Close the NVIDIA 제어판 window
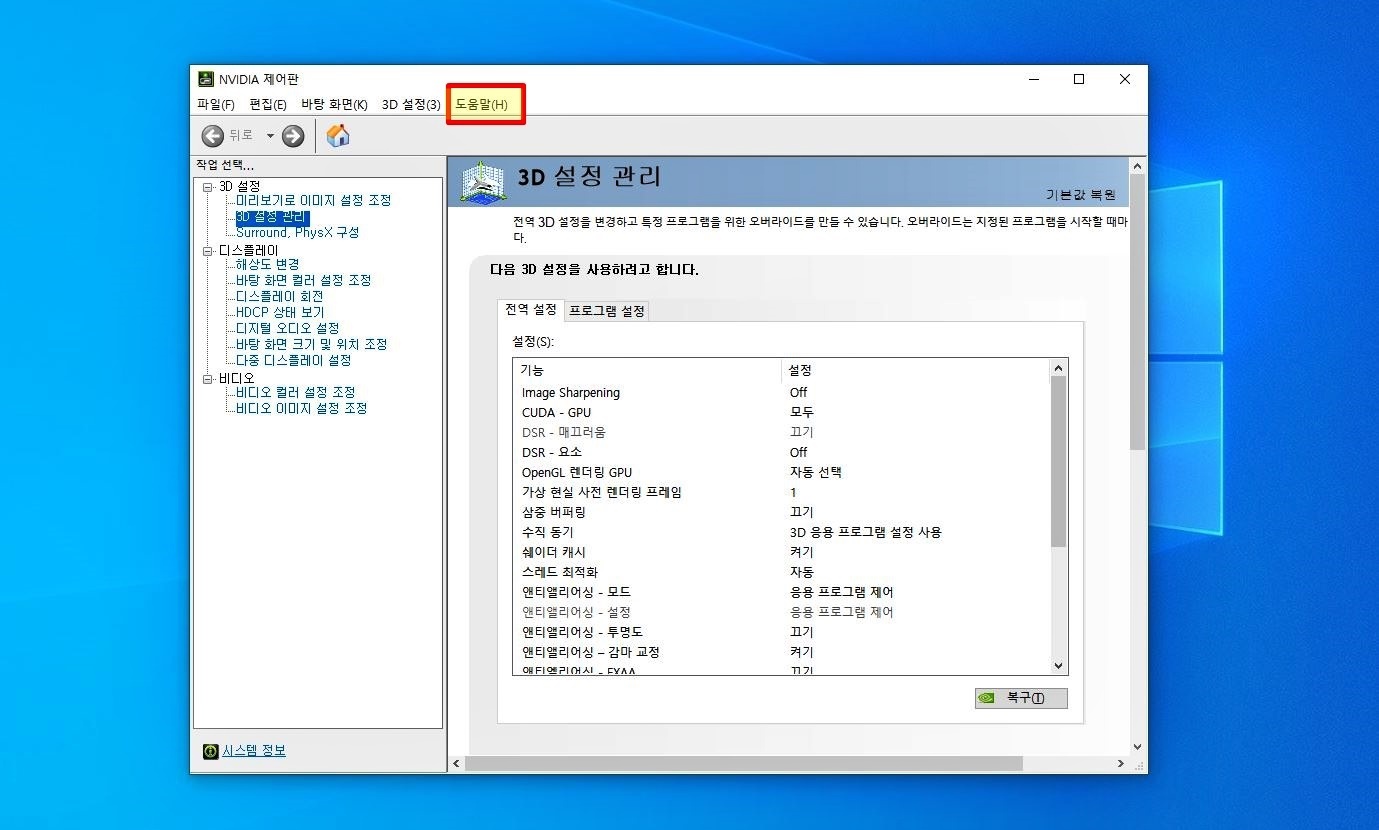 point(1125,79)
